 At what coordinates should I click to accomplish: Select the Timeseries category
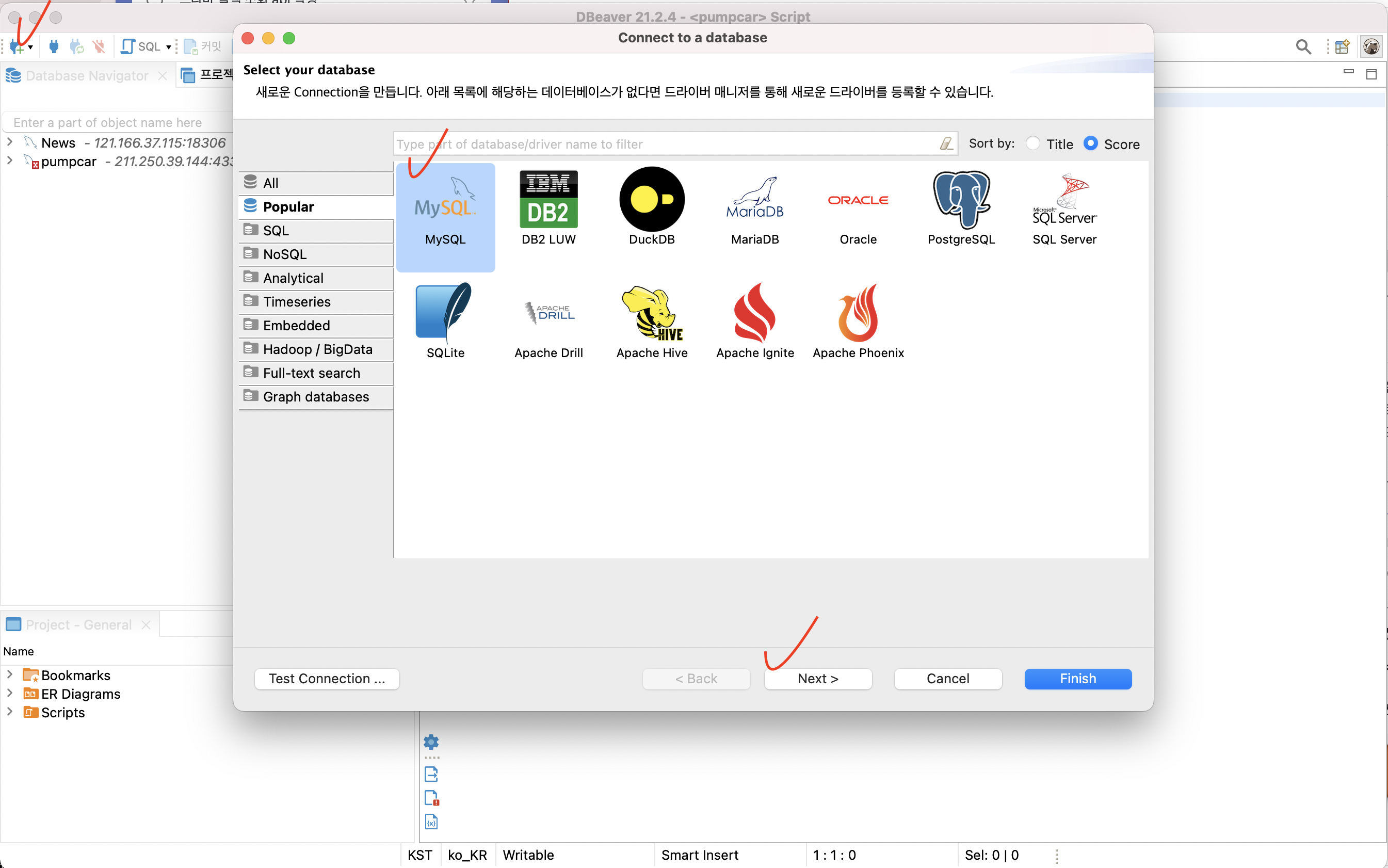coord(316,302)
